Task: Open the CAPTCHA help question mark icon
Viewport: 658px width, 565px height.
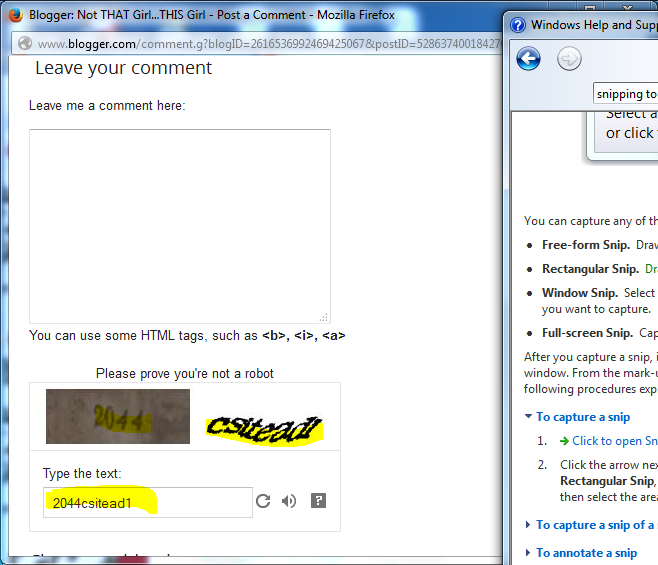Action: (318, 501)
